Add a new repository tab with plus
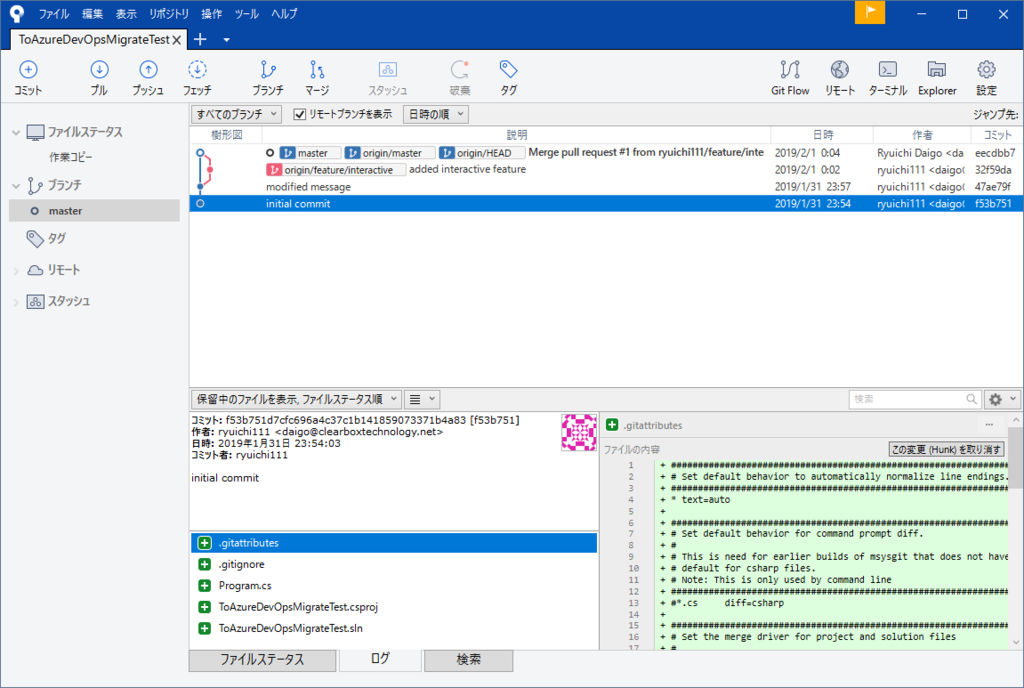 coord(200,39)
